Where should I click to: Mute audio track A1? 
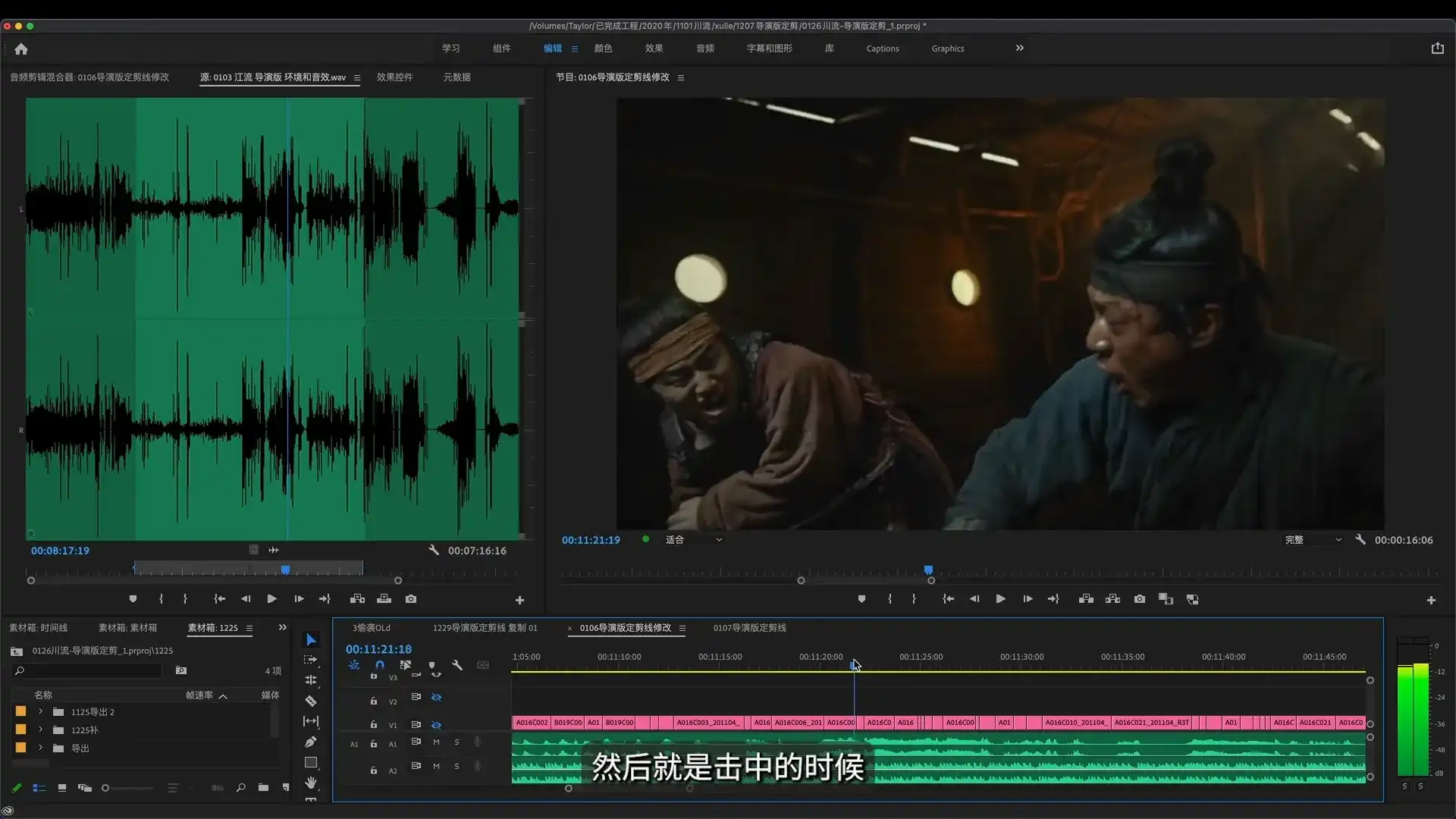pos(436,742)
